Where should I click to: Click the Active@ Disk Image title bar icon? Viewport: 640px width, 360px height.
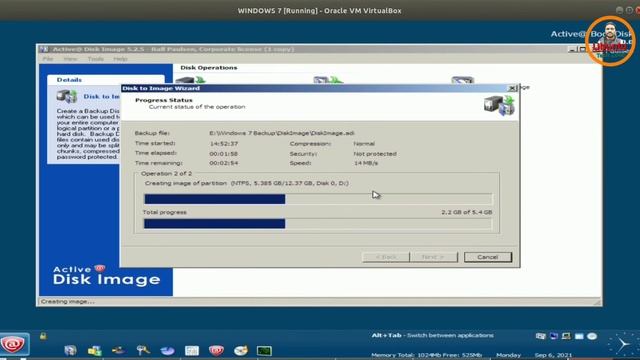pos(44,49)
